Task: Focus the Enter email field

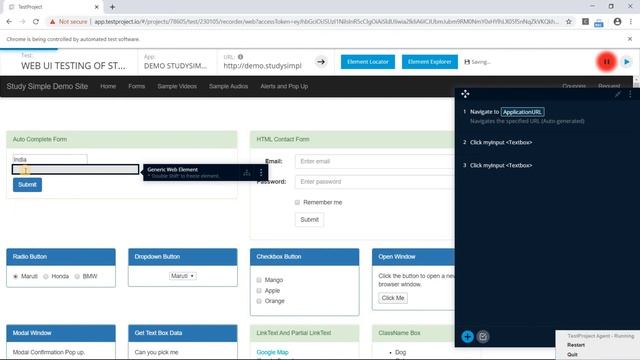Action: click(375, 161)
